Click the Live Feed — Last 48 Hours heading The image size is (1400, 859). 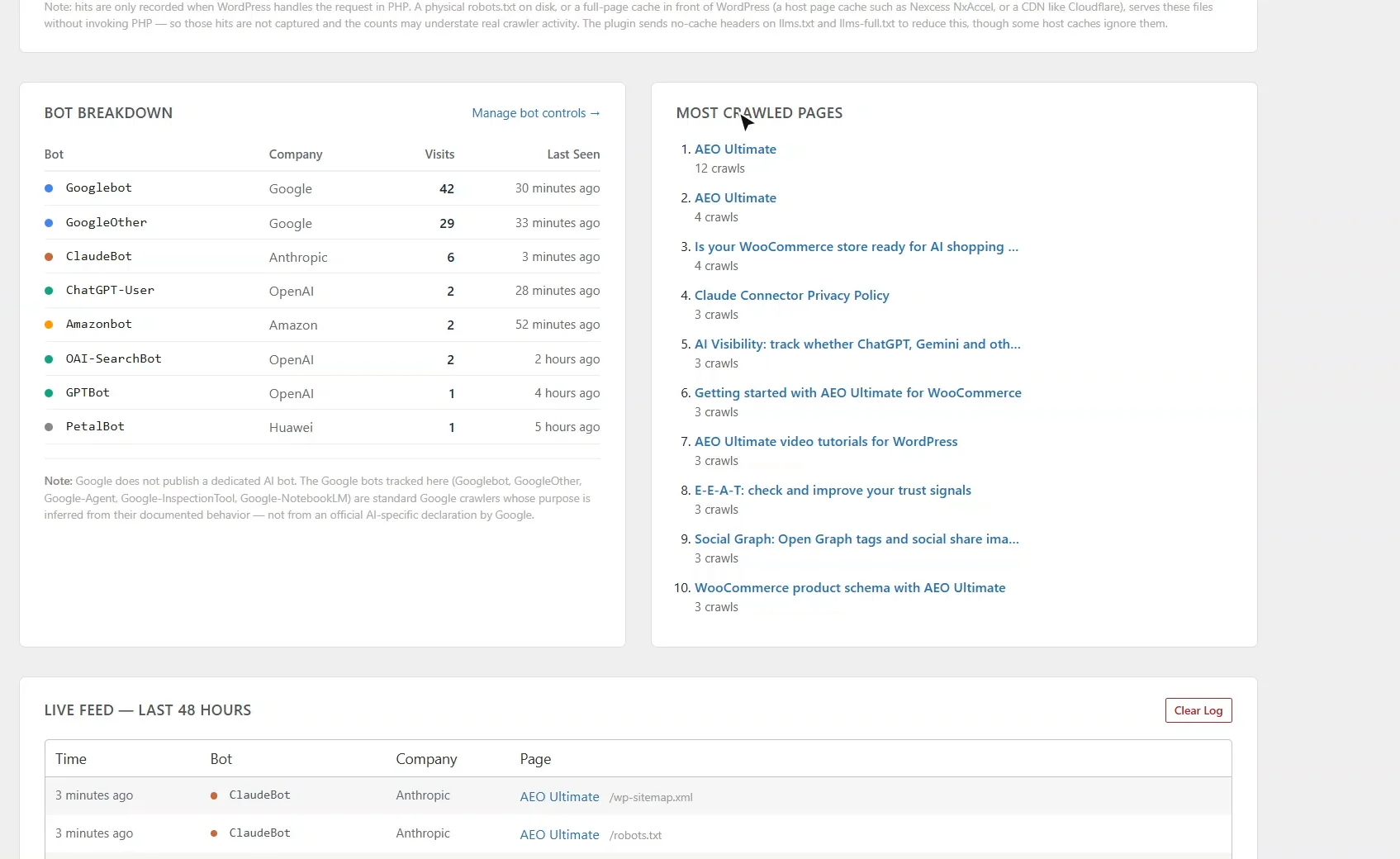tap(148, 710)
